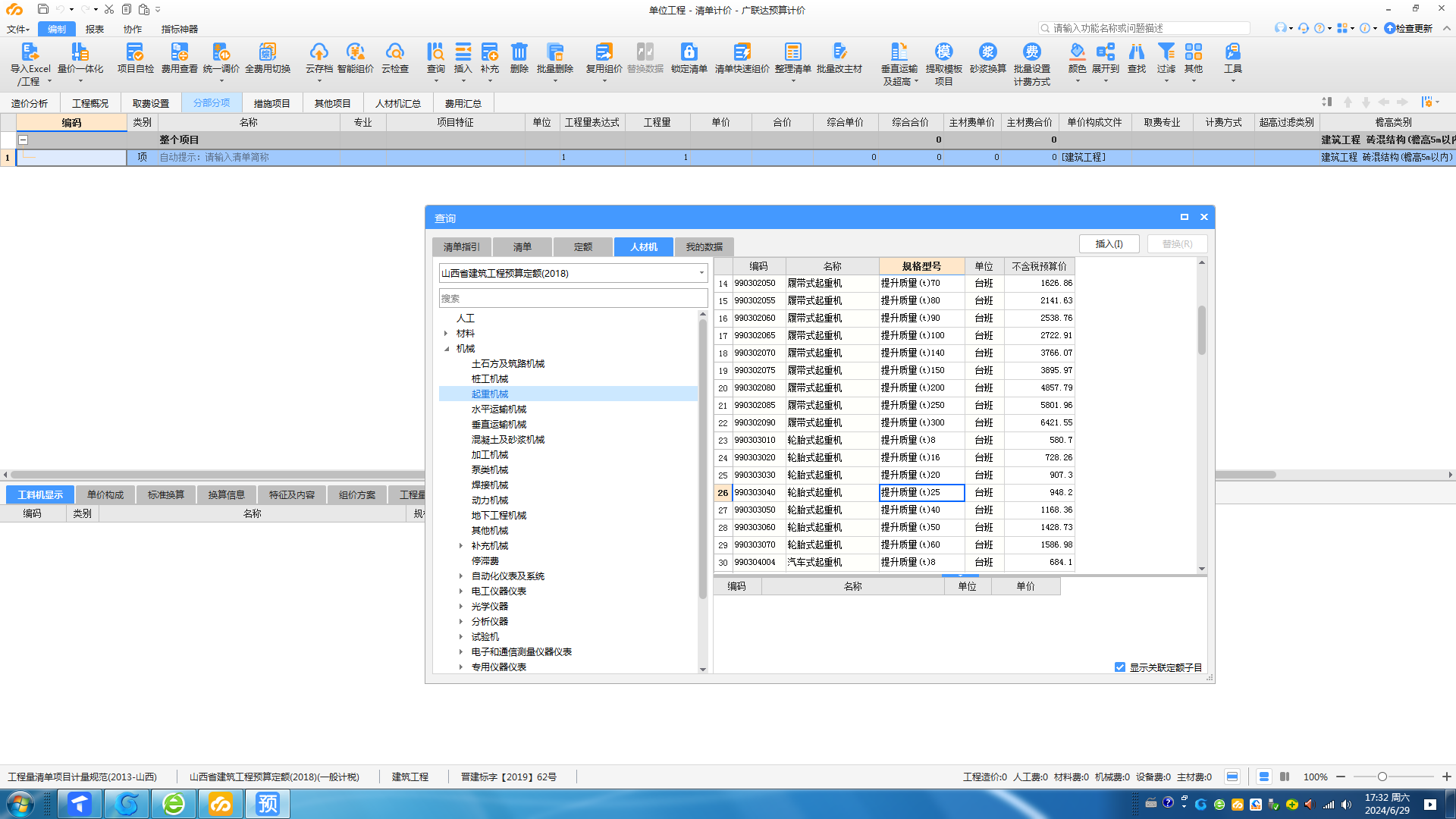Click the 搜索 field in query dialog

573,298
